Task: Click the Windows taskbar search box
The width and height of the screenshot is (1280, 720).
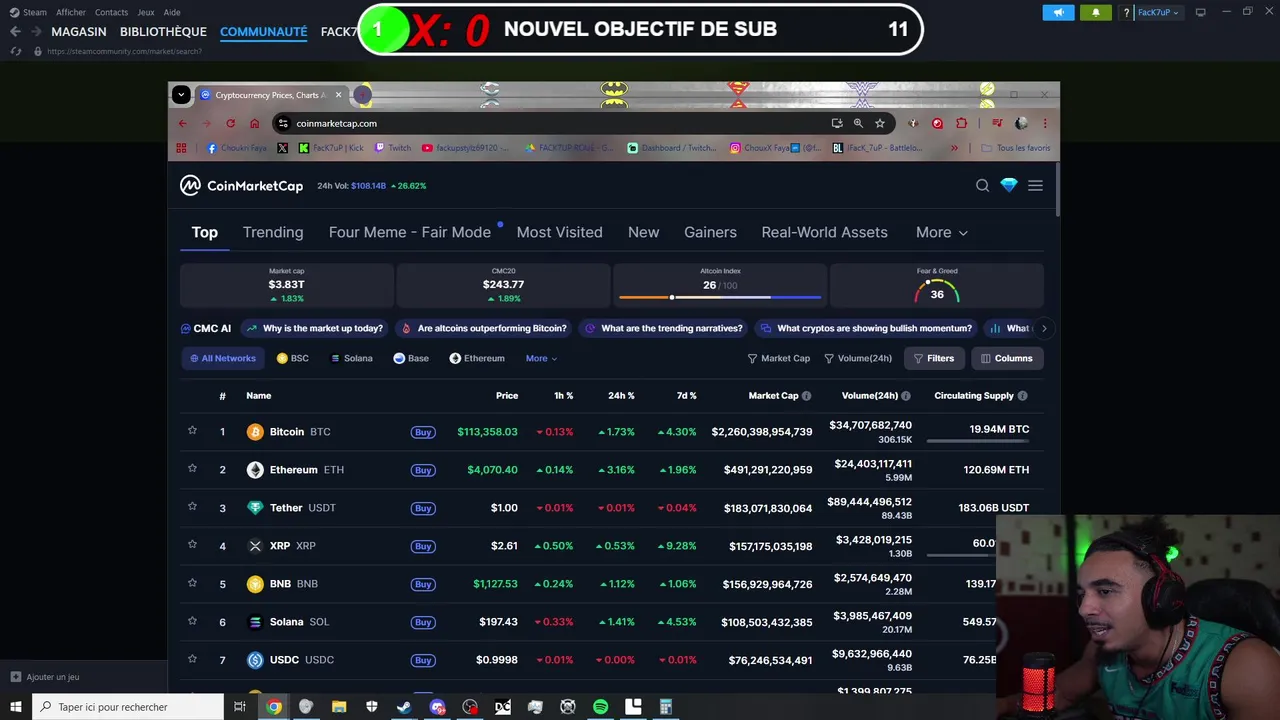Action: click(128, 707)
